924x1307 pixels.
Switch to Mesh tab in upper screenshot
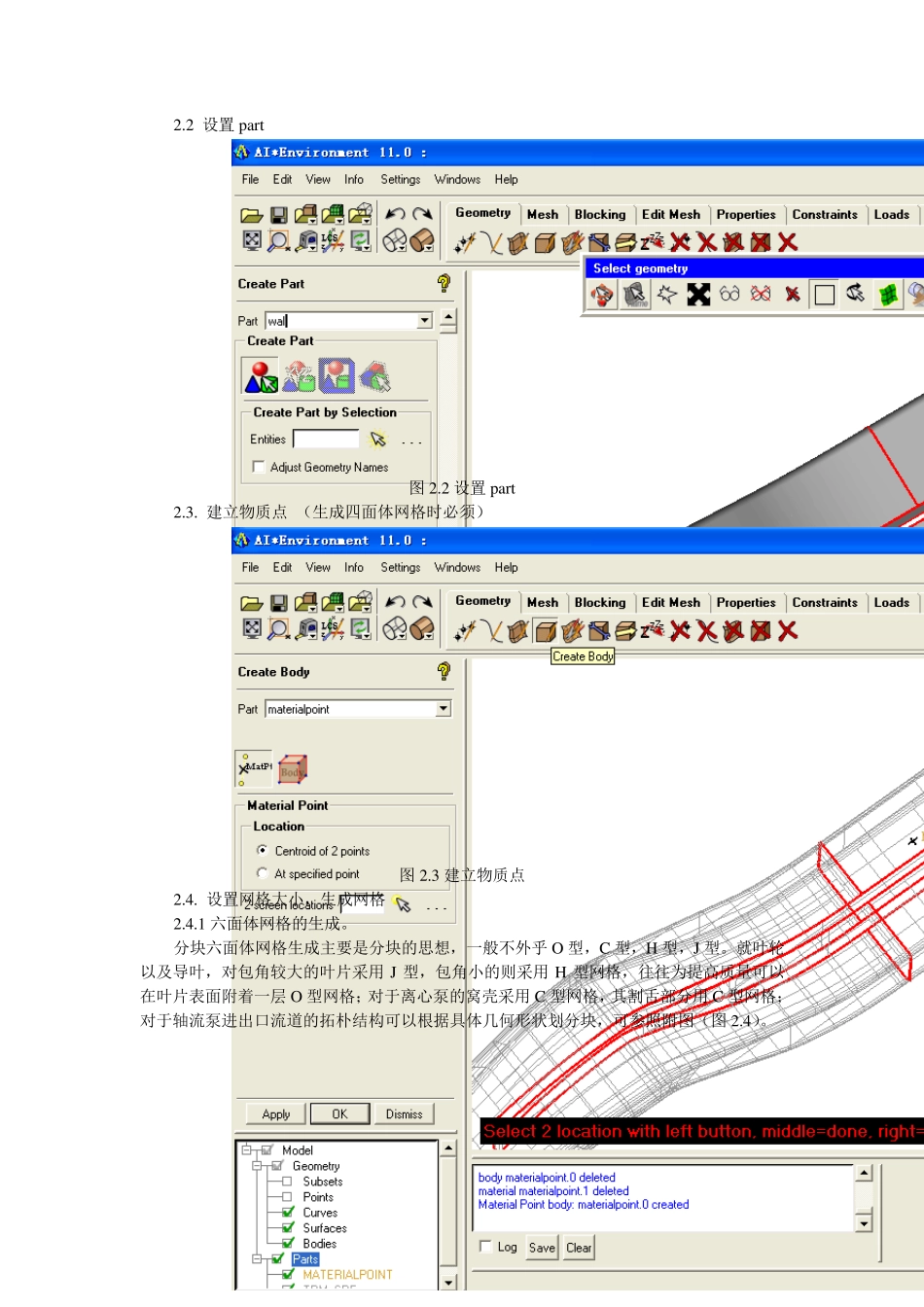click(x=543, y=215)
